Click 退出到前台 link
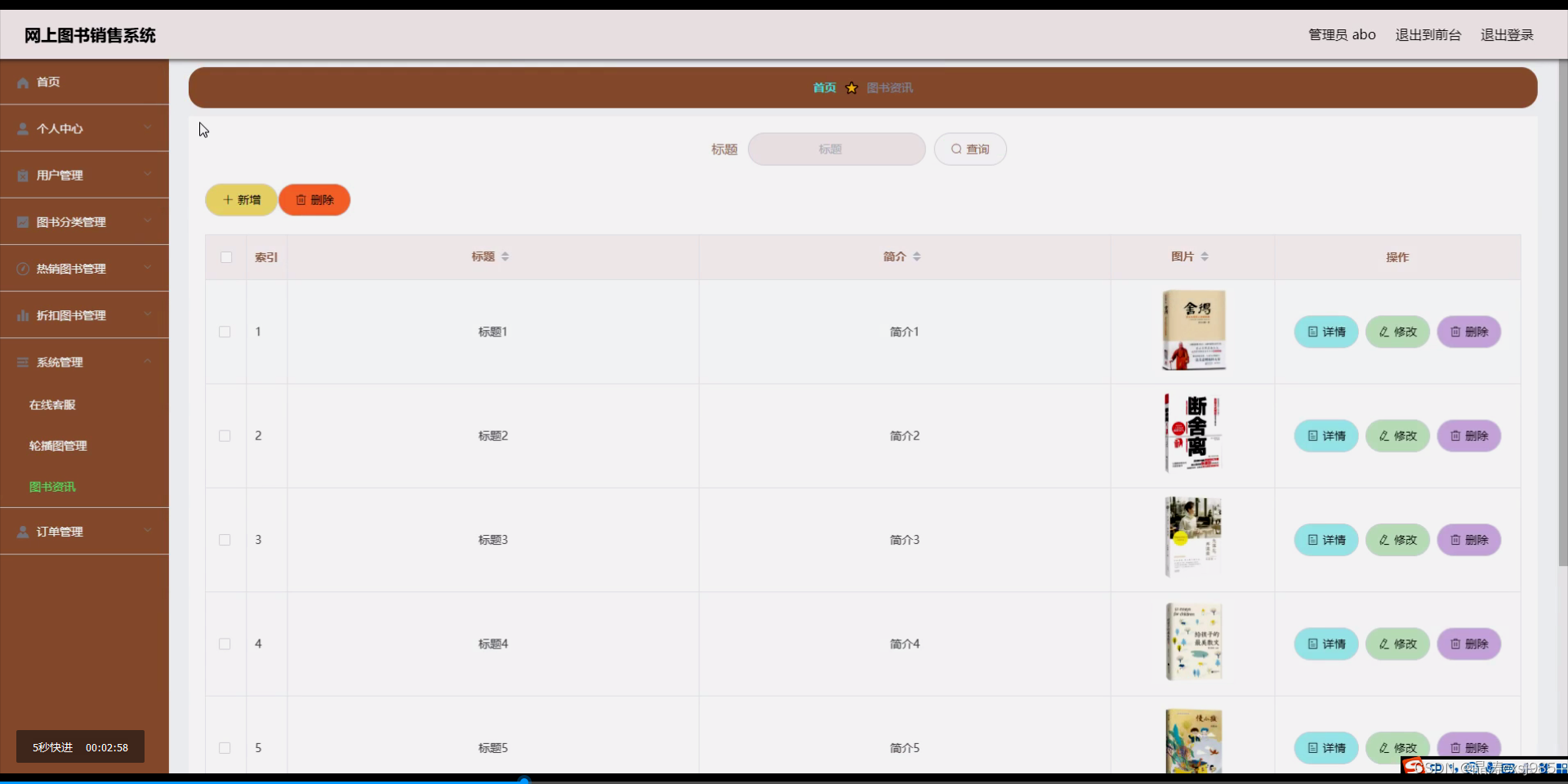Screen dimensions: 1568x784 pyautogui.click(x=1428, y=34)
